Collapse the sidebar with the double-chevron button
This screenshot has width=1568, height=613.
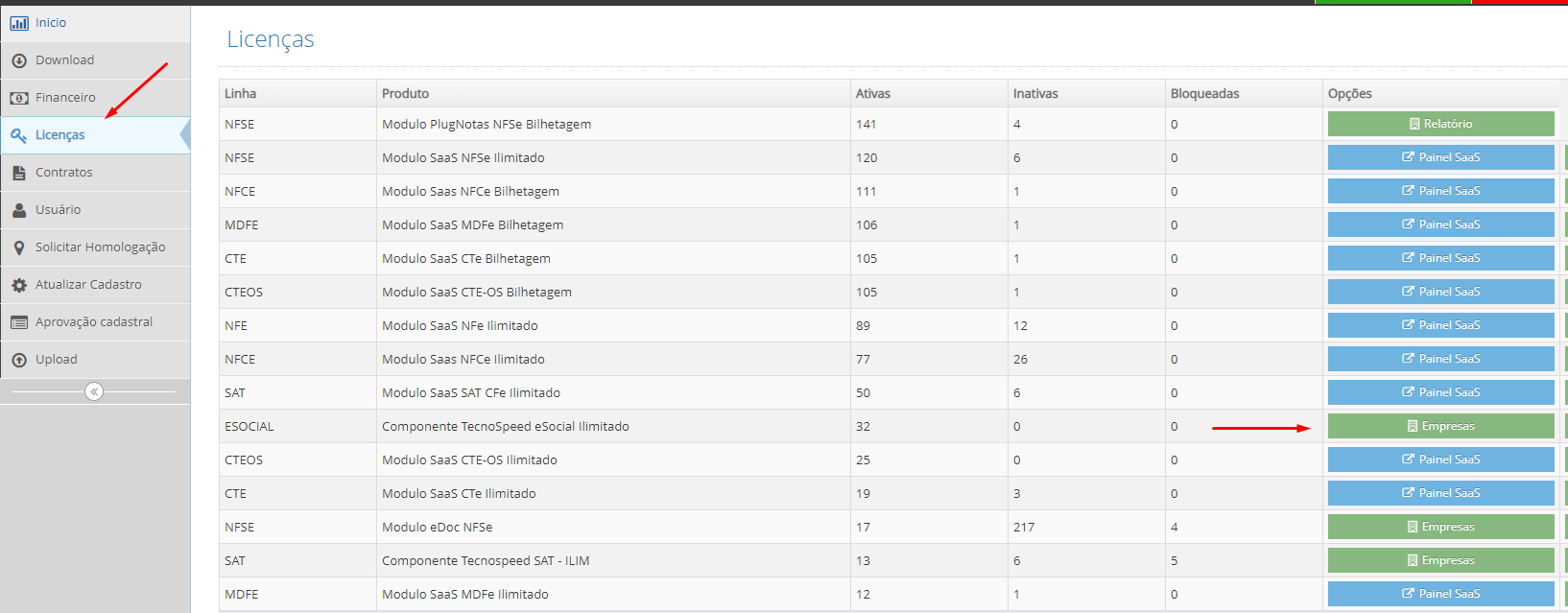(x=94, y=391)
